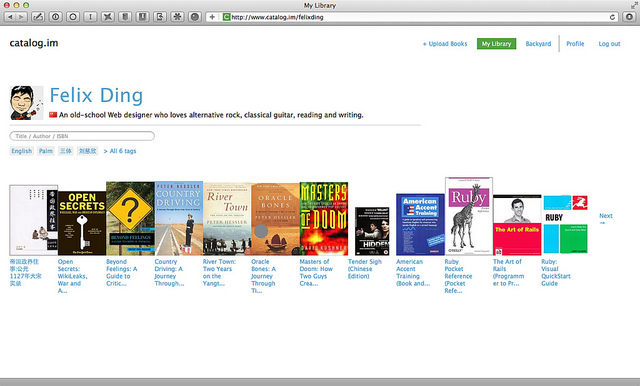This screenshot has width=640, height=386.
Task: Click Log out
Action: tap(609, 44)
